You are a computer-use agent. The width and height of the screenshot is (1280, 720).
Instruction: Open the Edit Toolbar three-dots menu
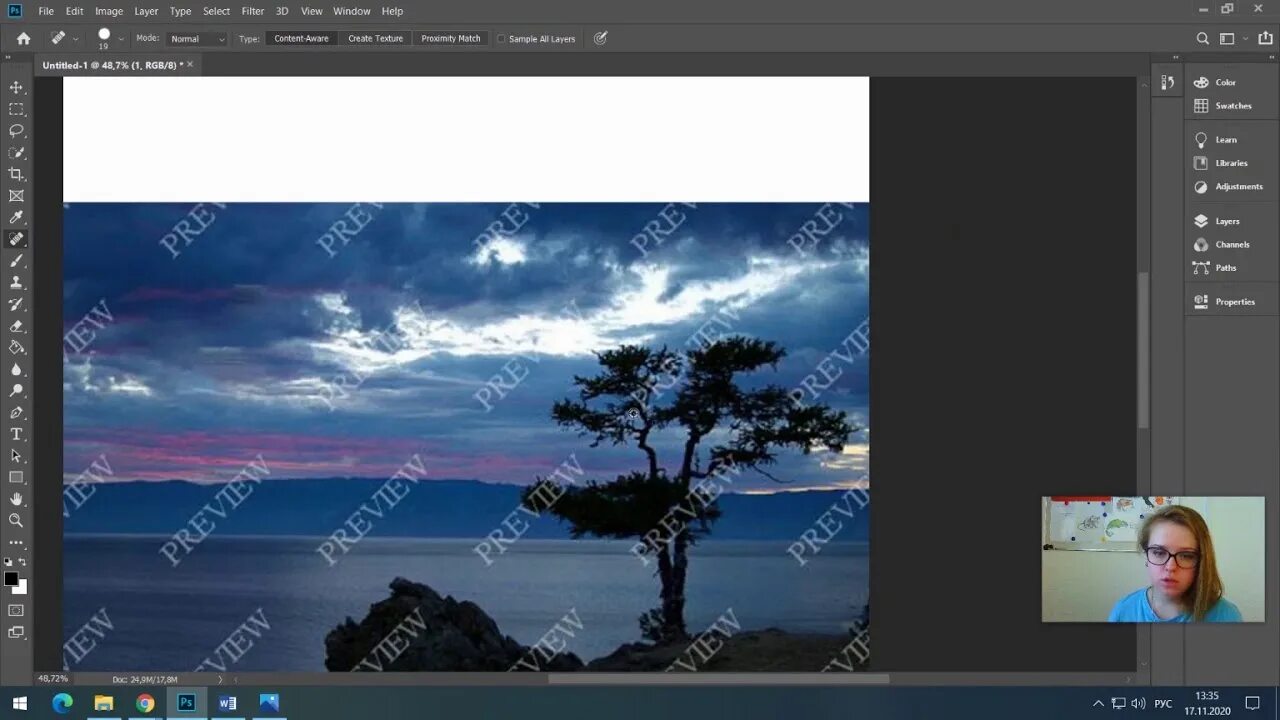click(x=16, y=543)
